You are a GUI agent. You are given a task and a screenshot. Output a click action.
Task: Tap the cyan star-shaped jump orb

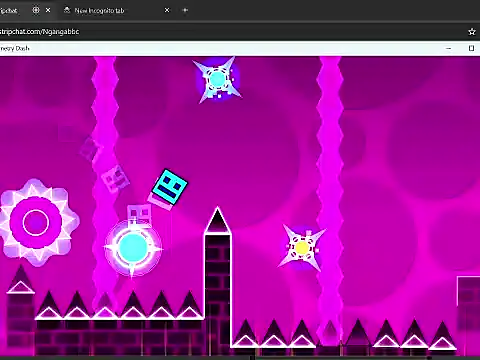tap(217, 80)
